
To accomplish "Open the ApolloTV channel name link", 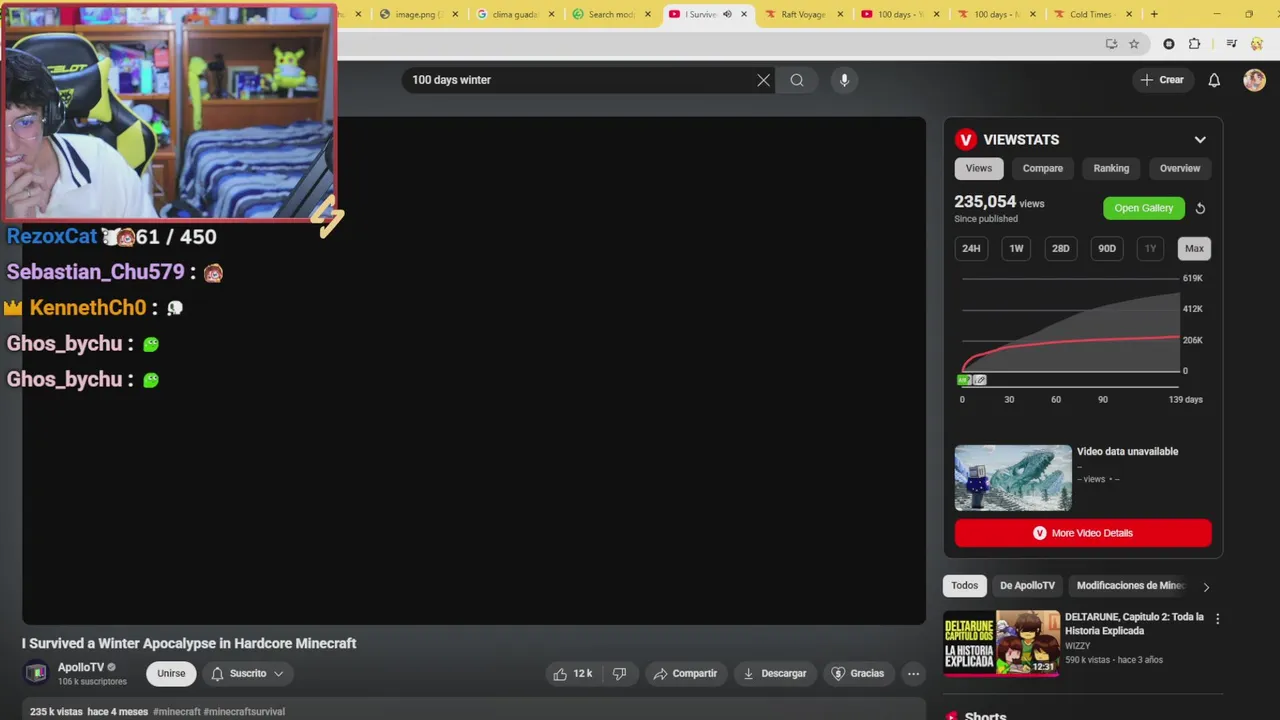I will [x=81, y=667].
